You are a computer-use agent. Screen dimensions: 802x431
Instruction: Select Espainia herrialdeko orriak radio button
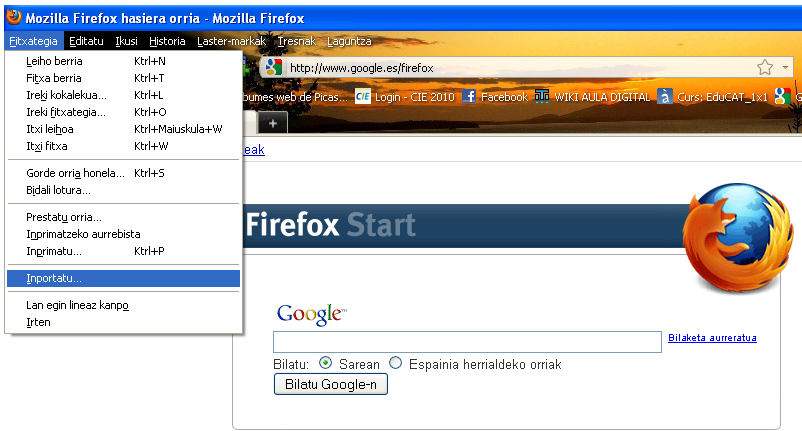(395, 364)
